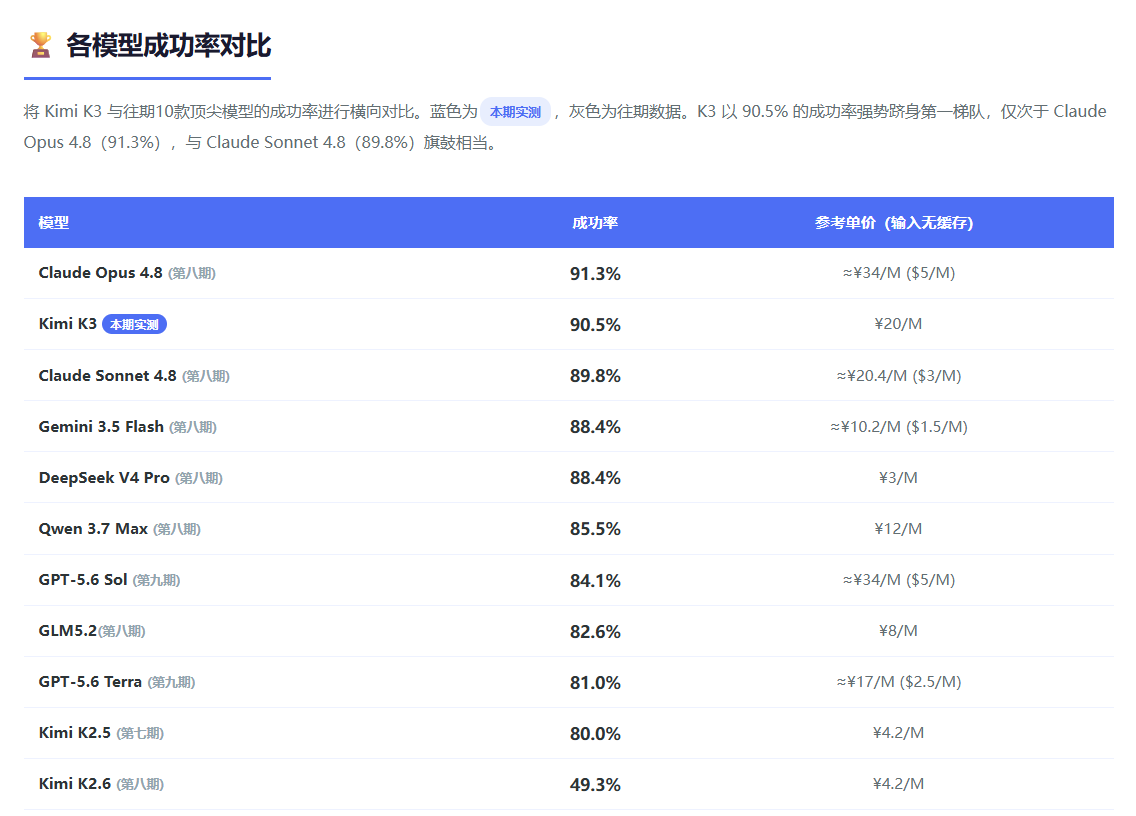This screenshot has height=816, width=1136.
Task: Click the trophy icon beside the heading
Action: (x=41, y=45)
